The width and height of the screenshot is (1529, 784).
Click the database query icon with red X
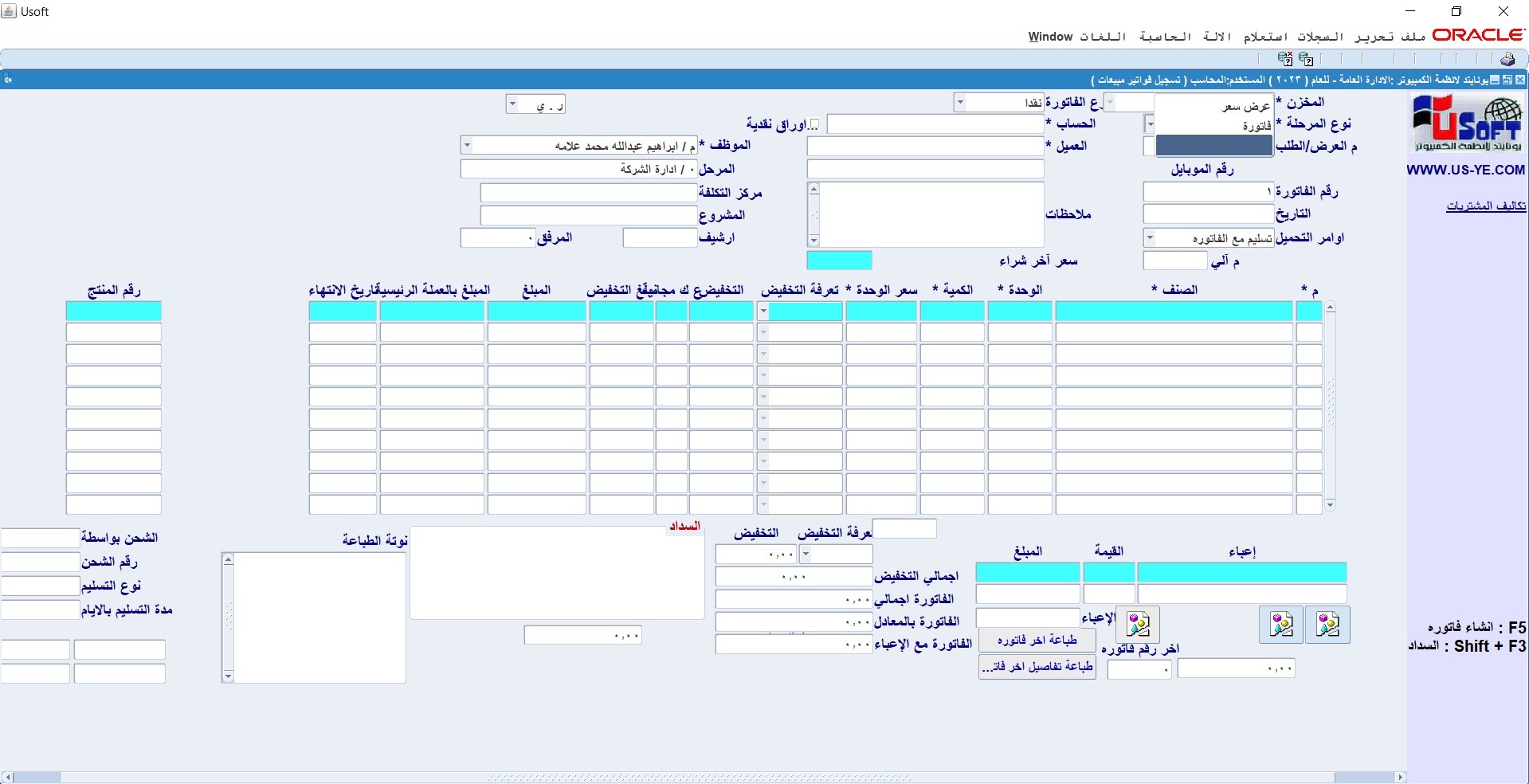click(1284, 59)
